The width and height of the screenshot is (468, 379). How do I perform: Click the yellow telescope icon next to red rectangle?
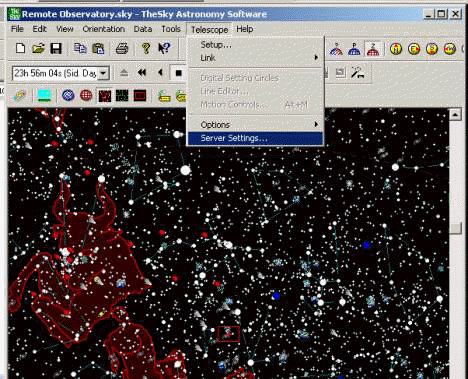click(x=164, y=96)
